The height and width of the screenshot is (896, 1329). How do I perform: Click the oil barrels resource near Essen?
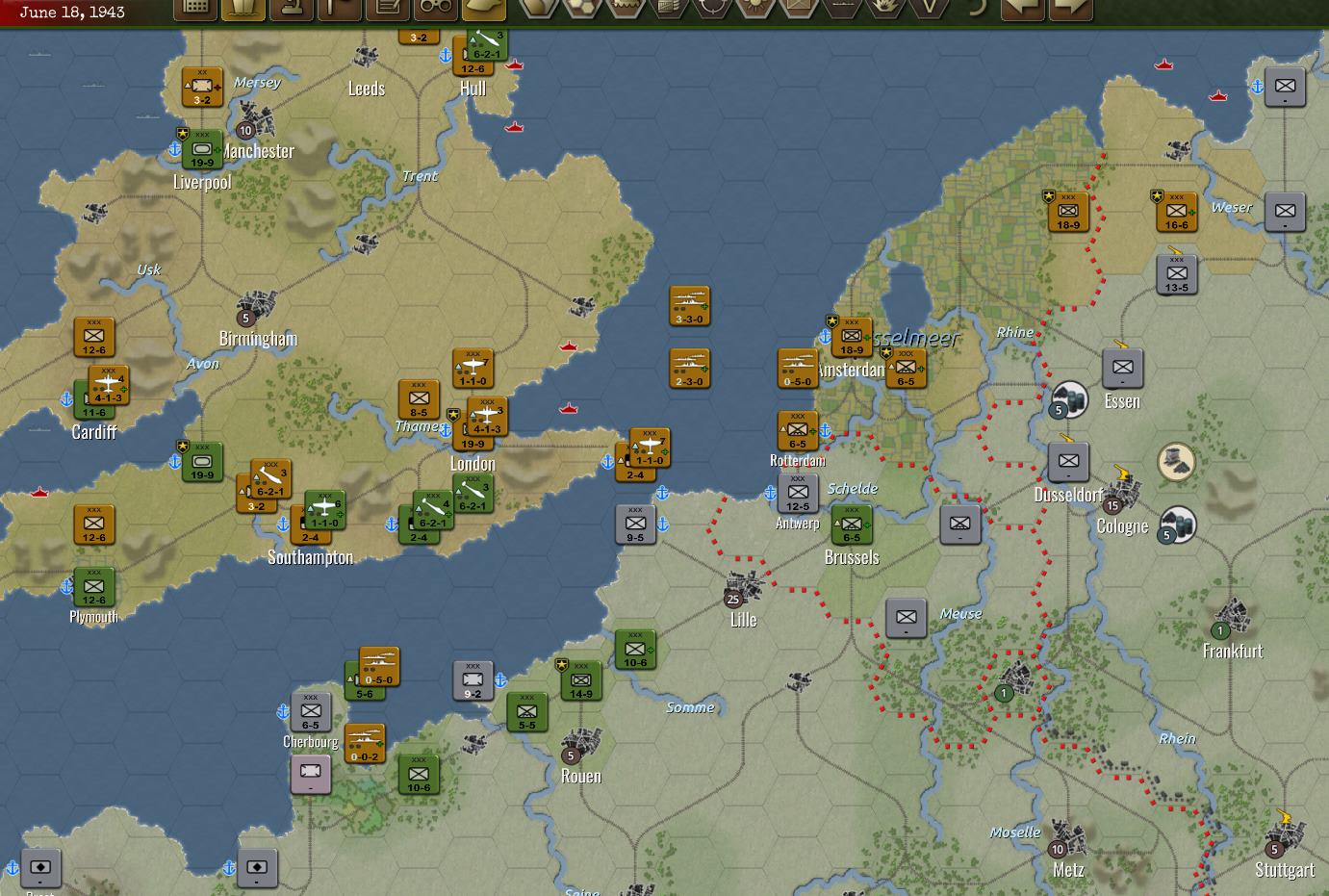[x=1068, y=400]
